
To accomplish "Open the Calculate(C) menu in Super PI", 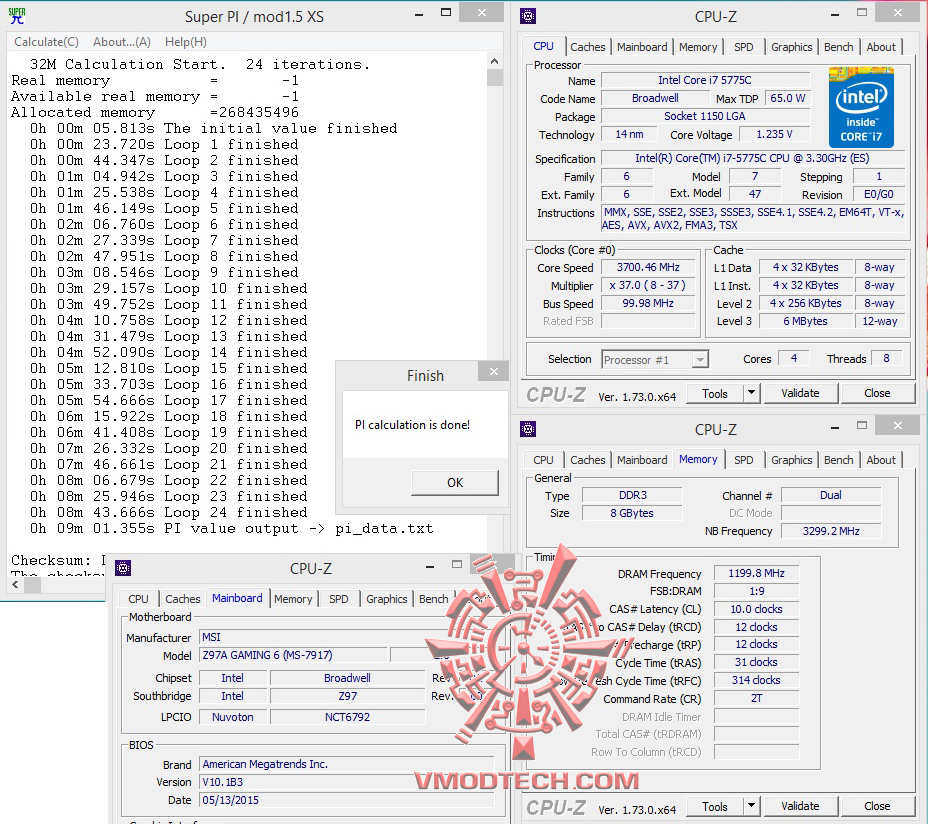I will coord(46,42).
